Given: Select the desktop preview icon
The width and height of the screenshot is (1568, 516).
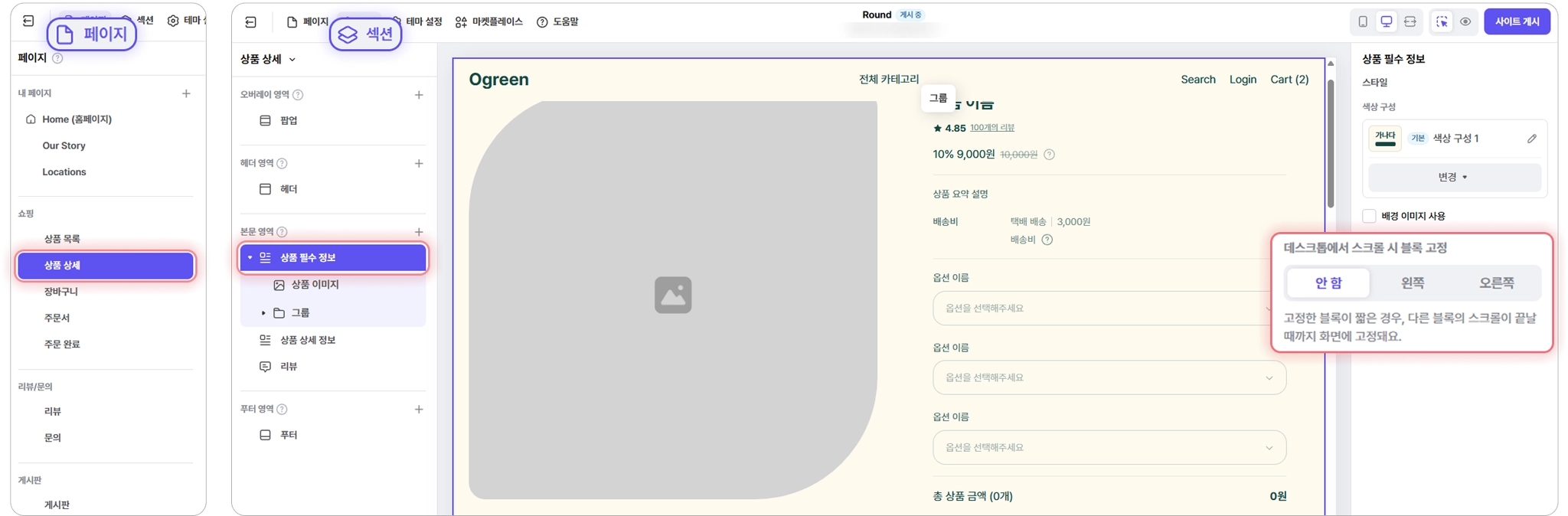Looking at the screenshot, I should (x=1387, y=21).
